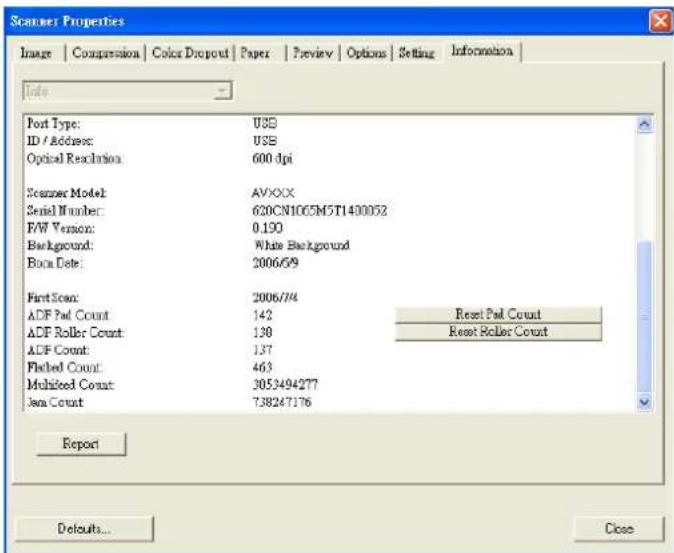Click the scrollbar up arrow
674x553 pixels.
tap(644, 125)
